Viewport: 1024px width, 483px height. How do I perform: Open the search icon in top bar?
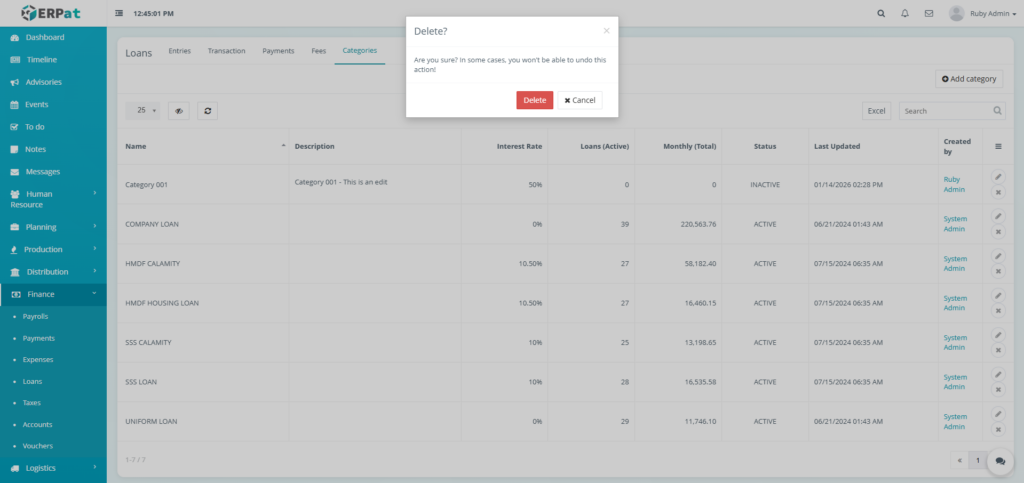pos(880,14)
